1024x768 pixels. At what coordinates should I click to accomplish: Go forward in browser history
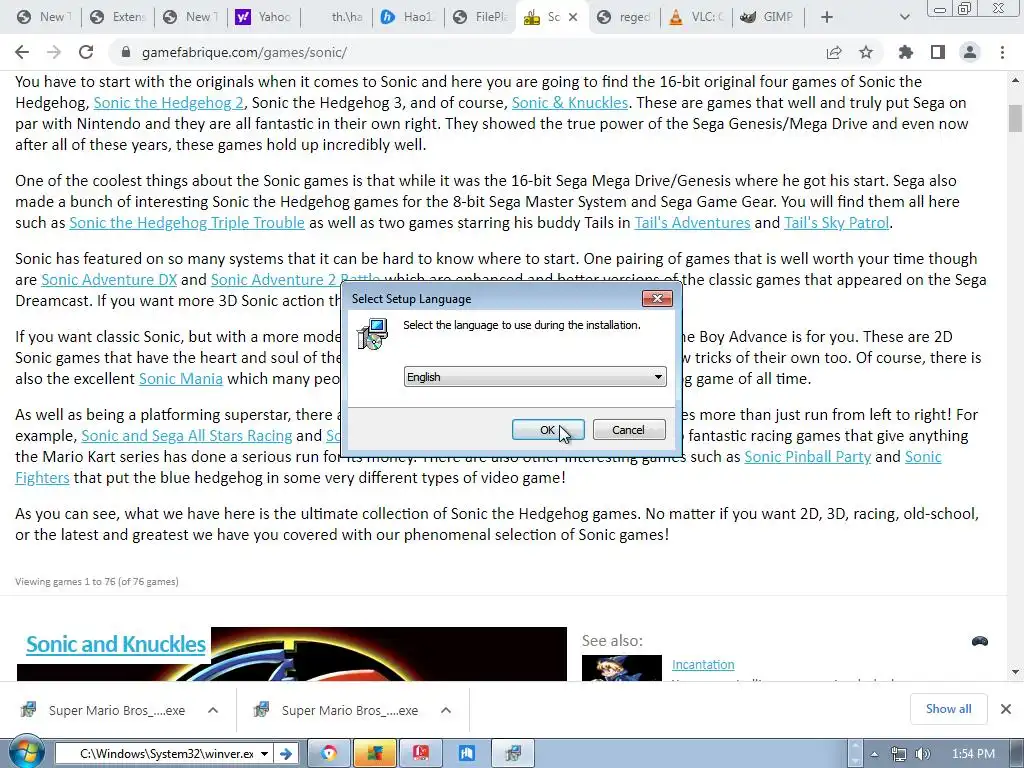click(x=54, y=52)
